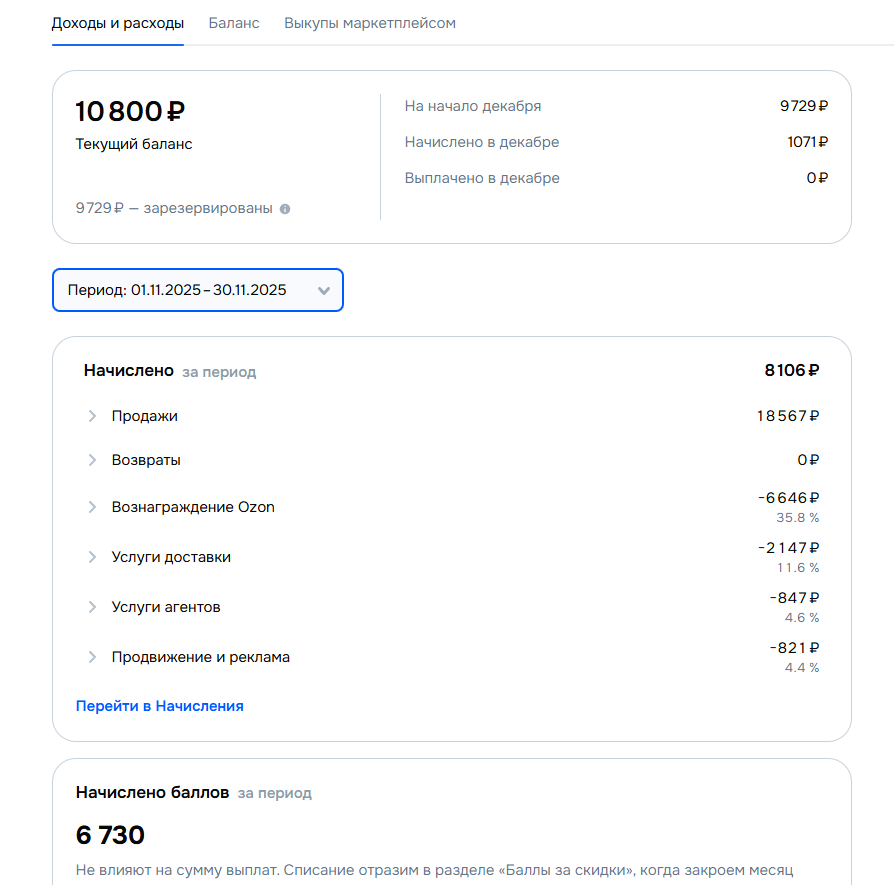
Task: Expand the Продажи row chevron
Action: tap(92, 416)
